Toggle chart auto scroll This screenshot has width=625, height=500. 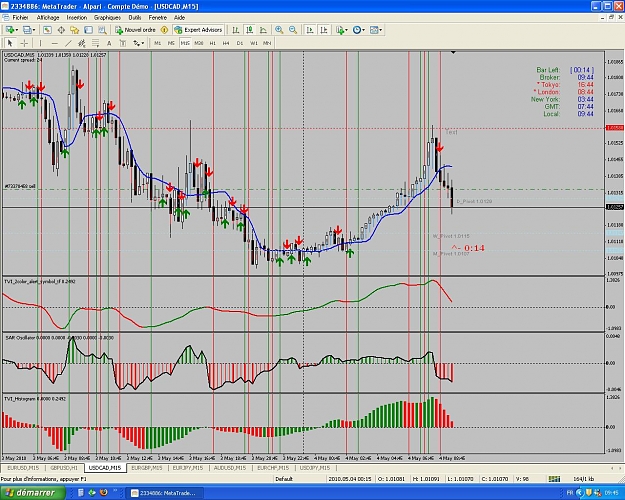(310, 30)
